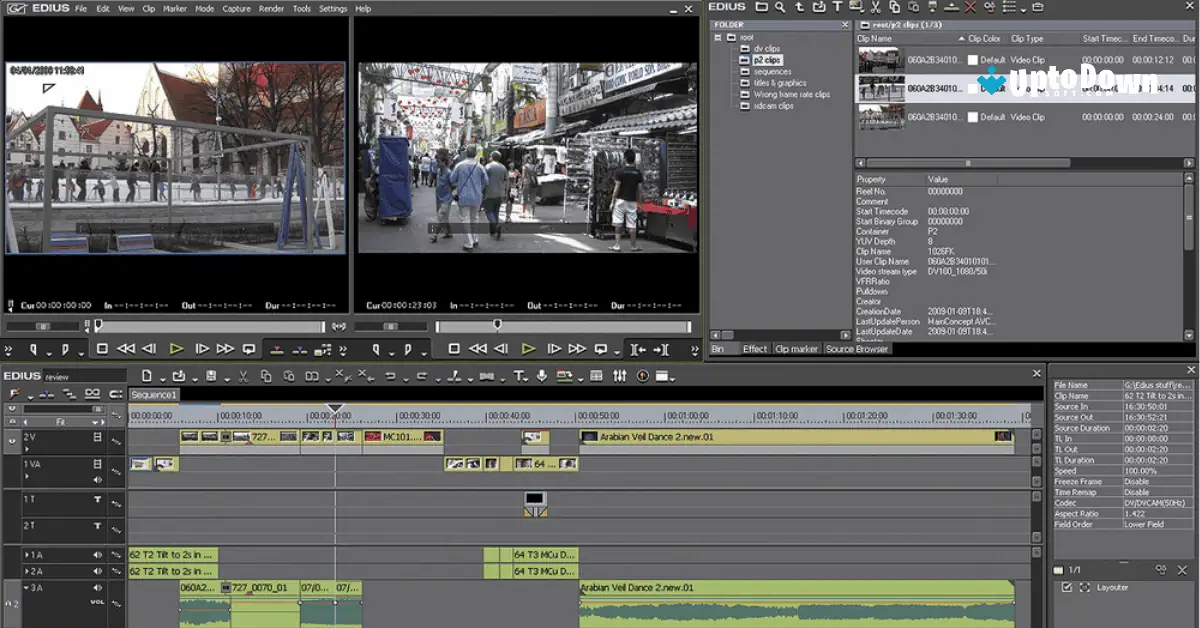This screenshot has width=1200, height=628.
Task: Click the Add Title icon in the bin toolbar
Action: [839, 7]
